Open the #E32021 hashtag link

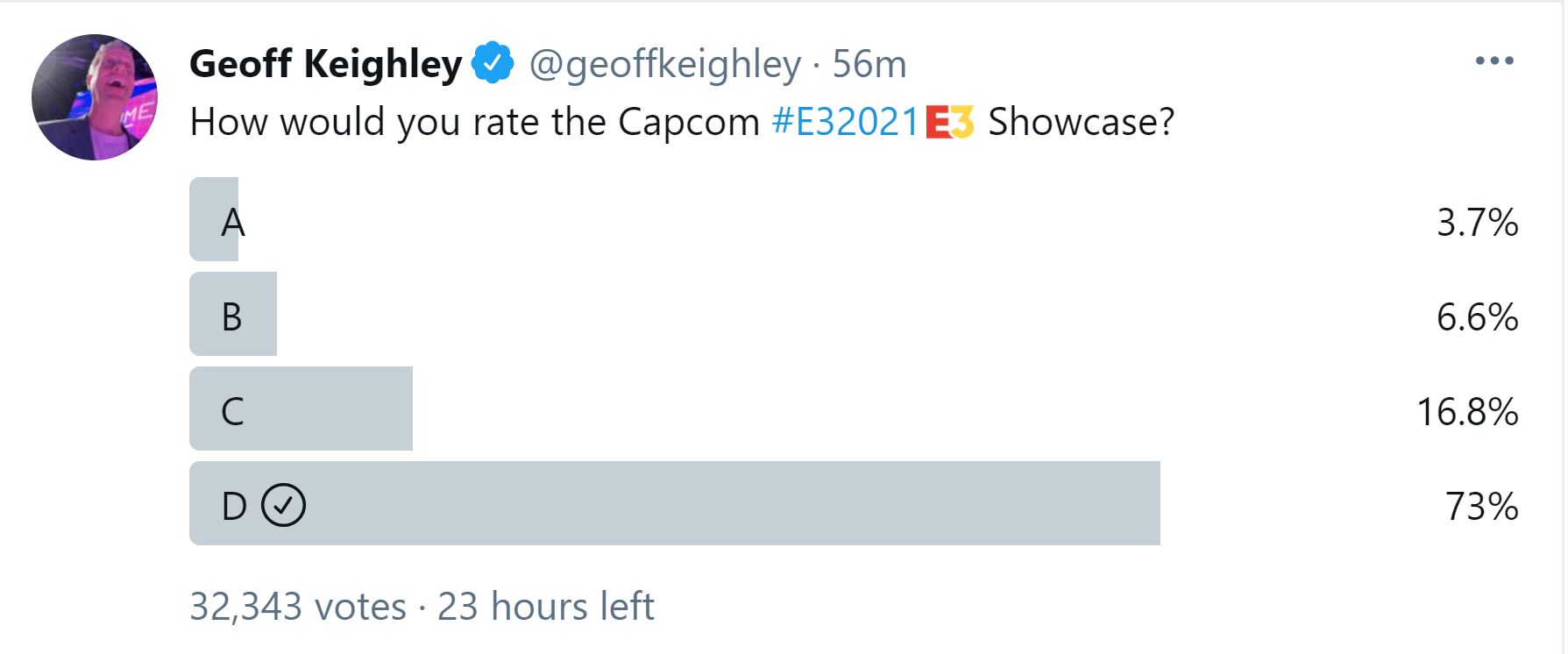845,122
